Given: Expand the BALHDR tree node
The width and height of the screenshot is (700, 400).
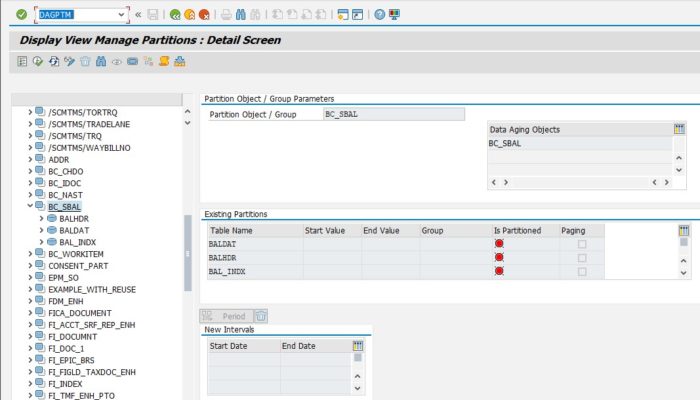Looking at the screenshot, I should (x=42, y=218).
